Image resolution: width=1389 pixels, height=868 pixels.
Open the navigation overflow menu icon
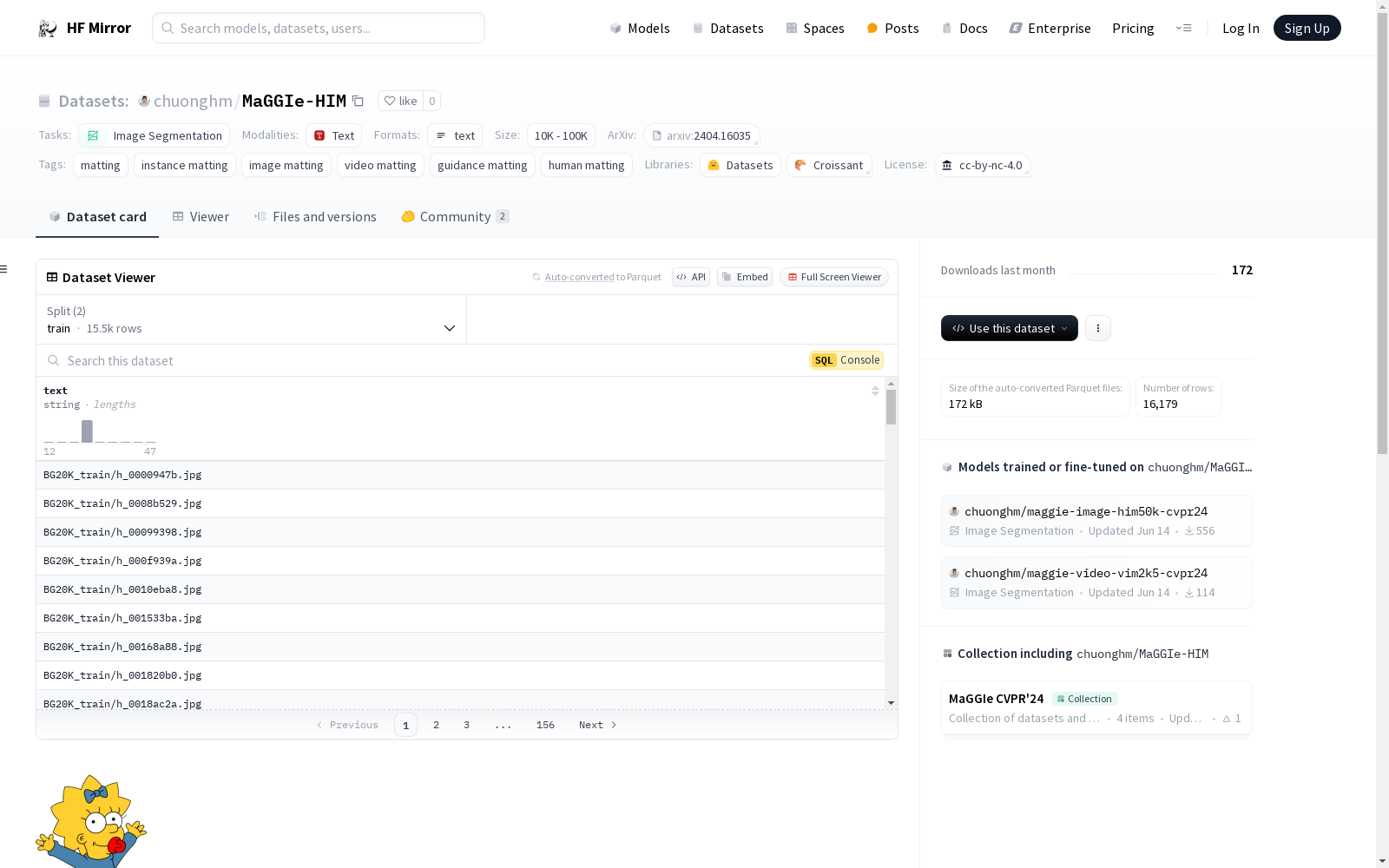[1183, 28]
